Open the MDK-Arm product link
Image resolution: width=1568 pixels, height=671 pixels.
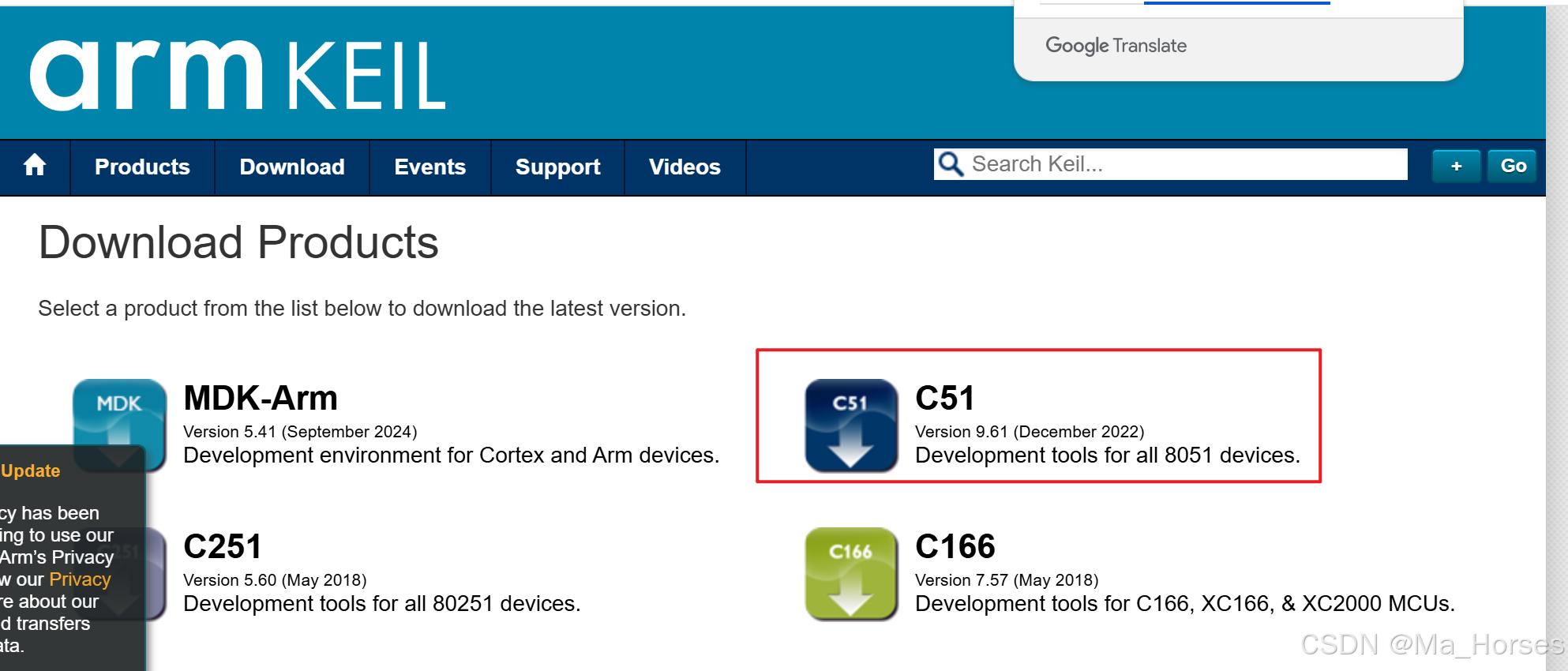tap(261, 398)
